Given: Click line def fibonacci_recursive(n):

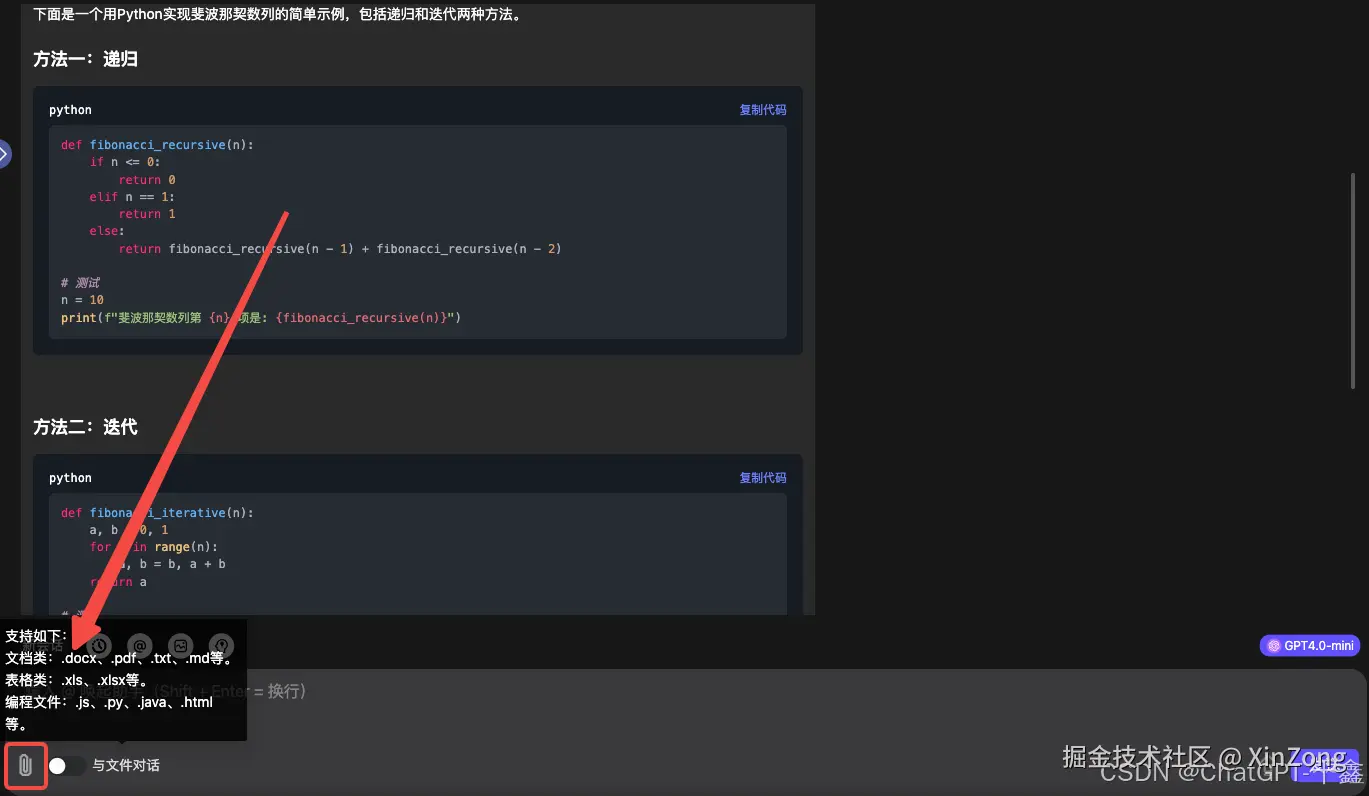Looking at the screenshot, I should click(157, 145).
